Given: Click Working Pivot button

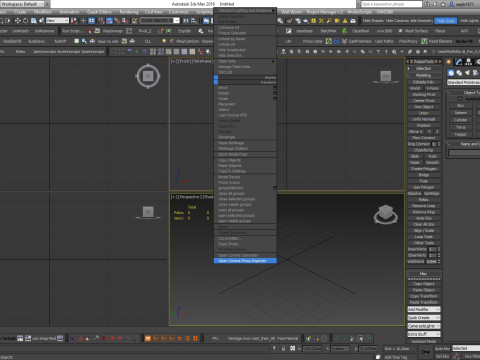Looking at the screenshot, I should click(x=424, y=94).
